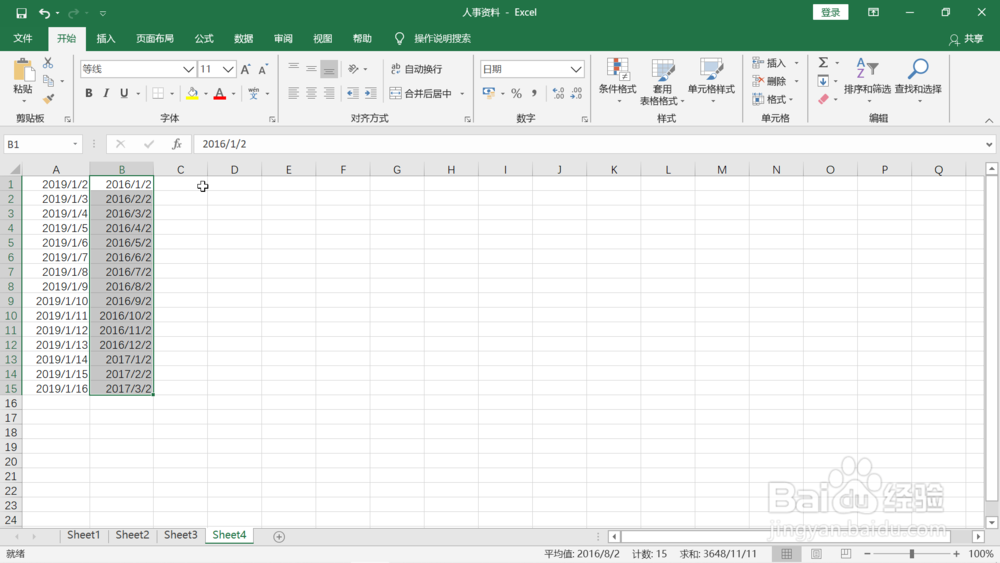Select column C header

pyautogui.click(x=180, y=170)
